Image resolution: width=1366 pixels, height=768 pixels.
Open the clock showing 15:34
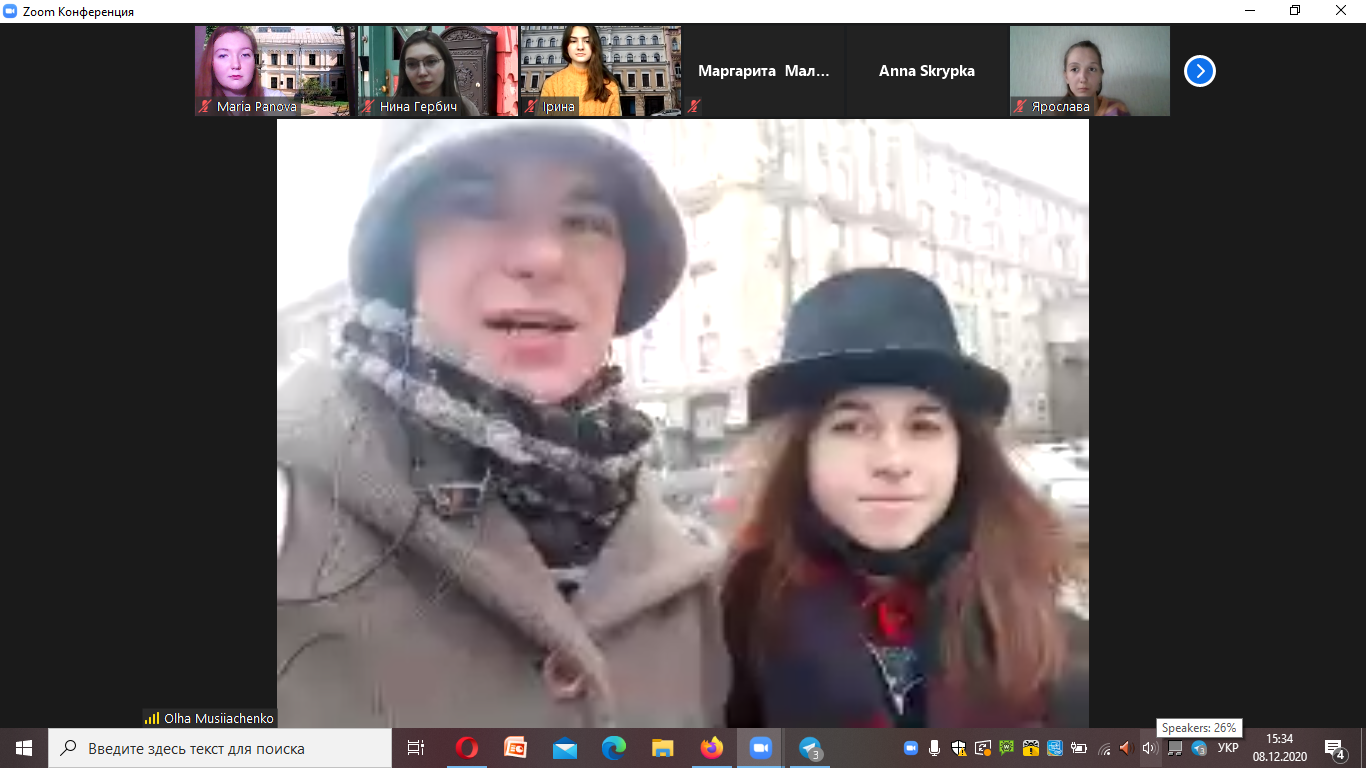click(1279, 748)
